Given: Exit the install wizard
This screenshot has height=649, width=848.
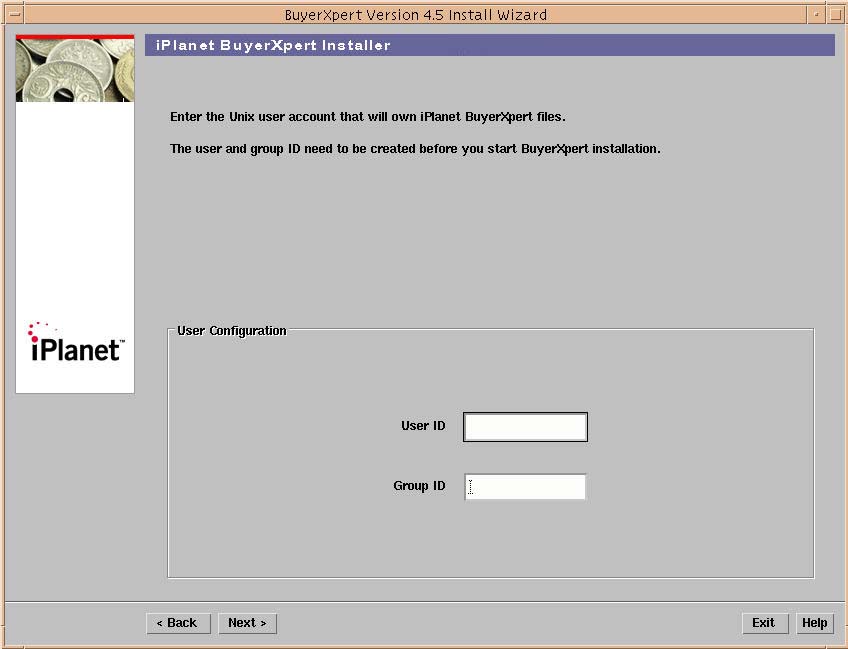Looking at the screenshot, I should [x=765, y=623].
